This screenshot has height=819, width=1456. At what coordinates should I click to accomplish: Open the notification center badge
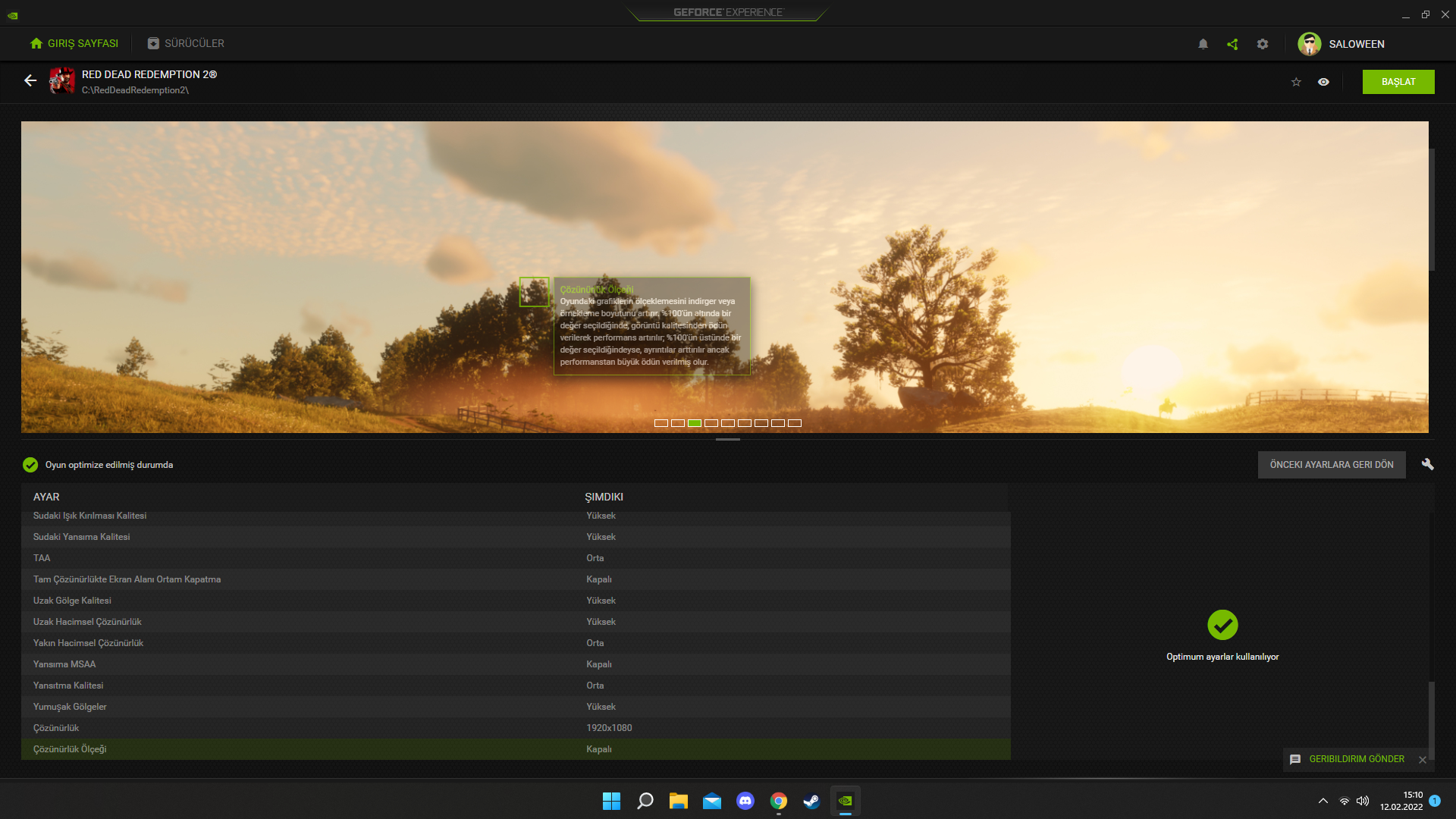[1435, 801]
